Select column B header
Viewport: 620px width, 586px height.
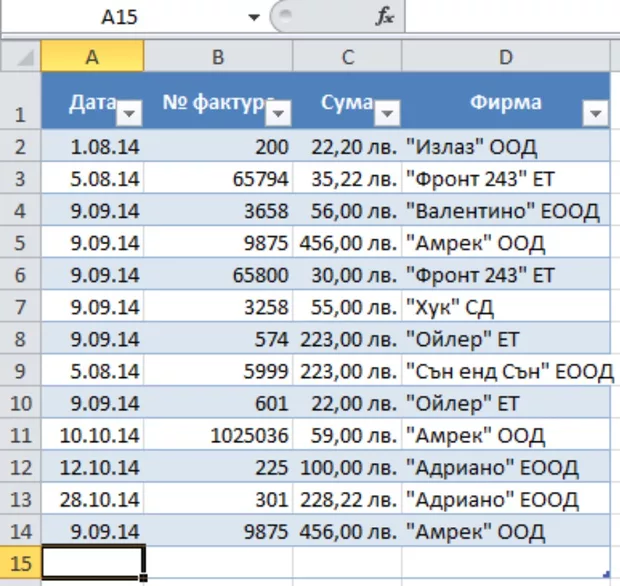point(218,57)
